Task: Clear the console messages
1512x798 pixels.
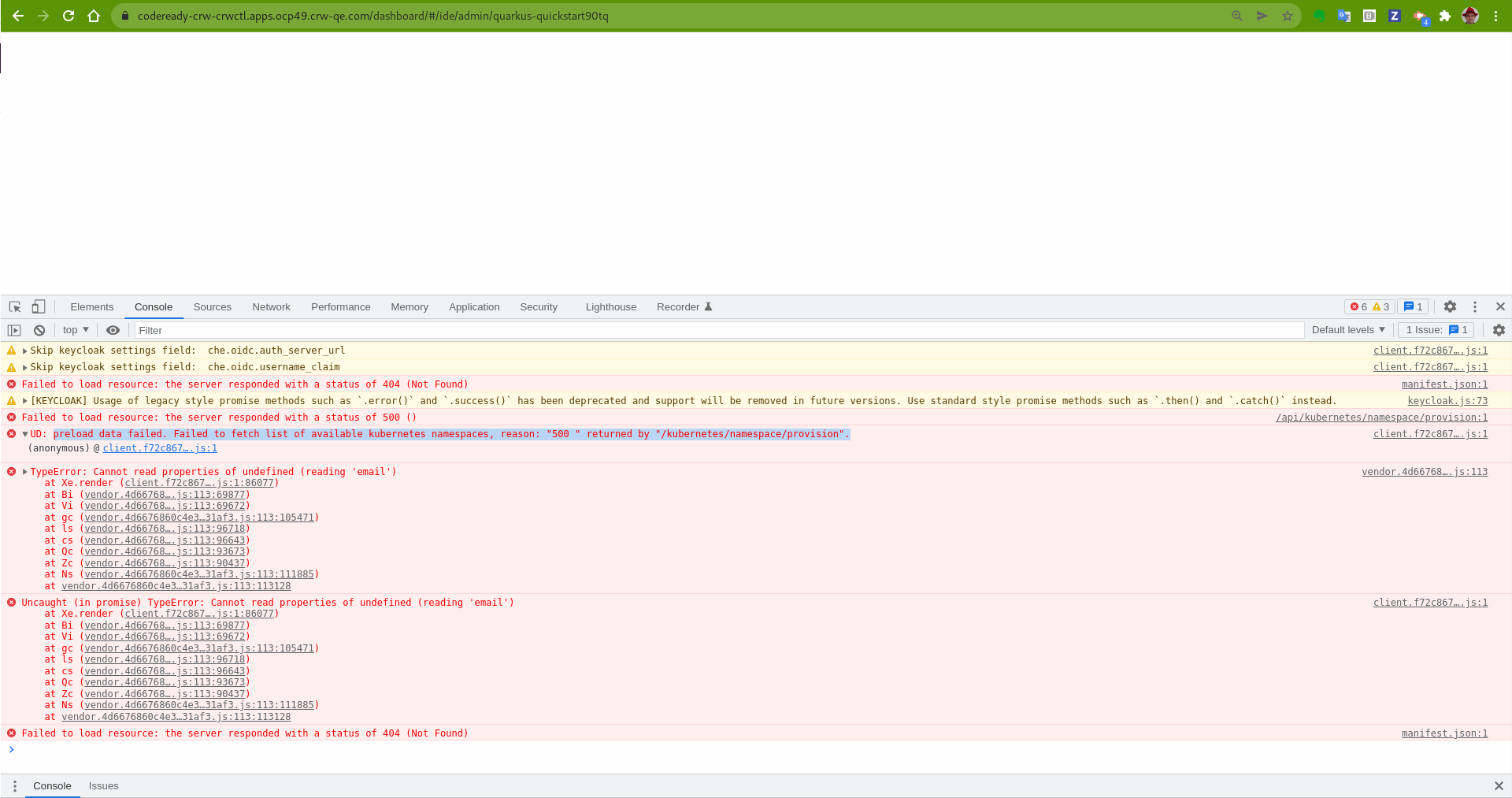Action: pyautogui.click(x=39, y=330)
